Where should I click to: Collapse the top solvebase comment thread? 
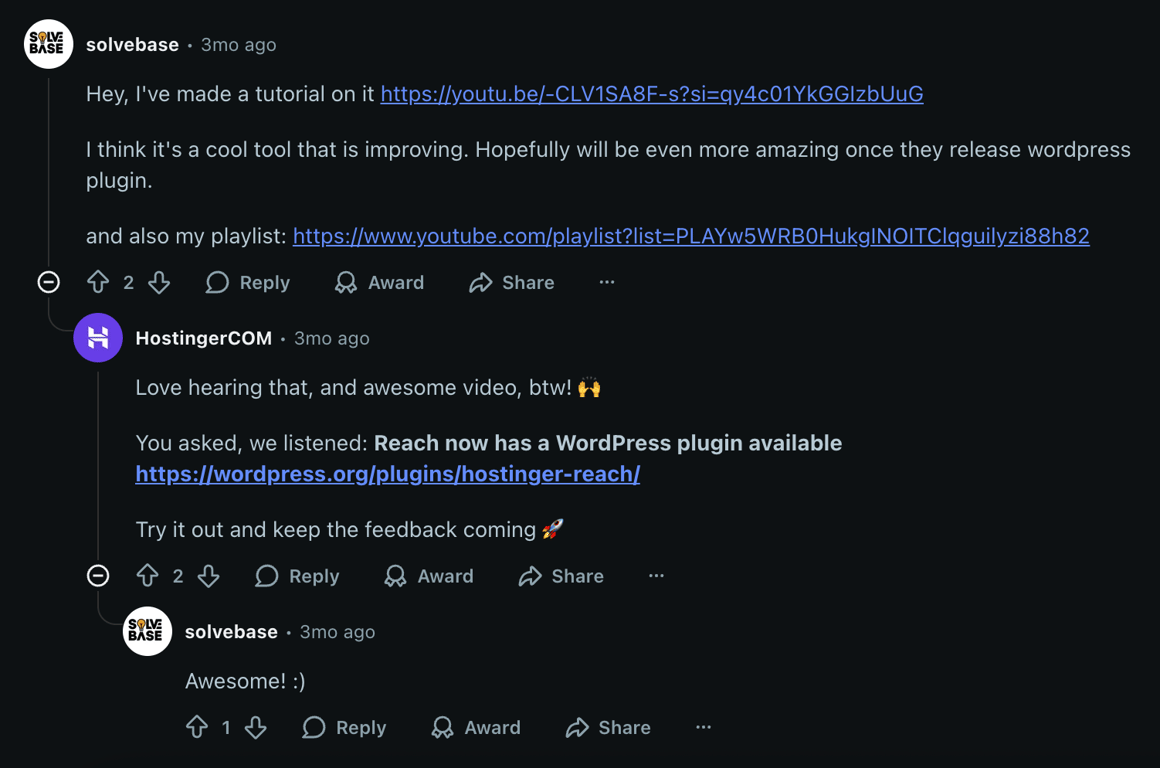click(47, 283)
